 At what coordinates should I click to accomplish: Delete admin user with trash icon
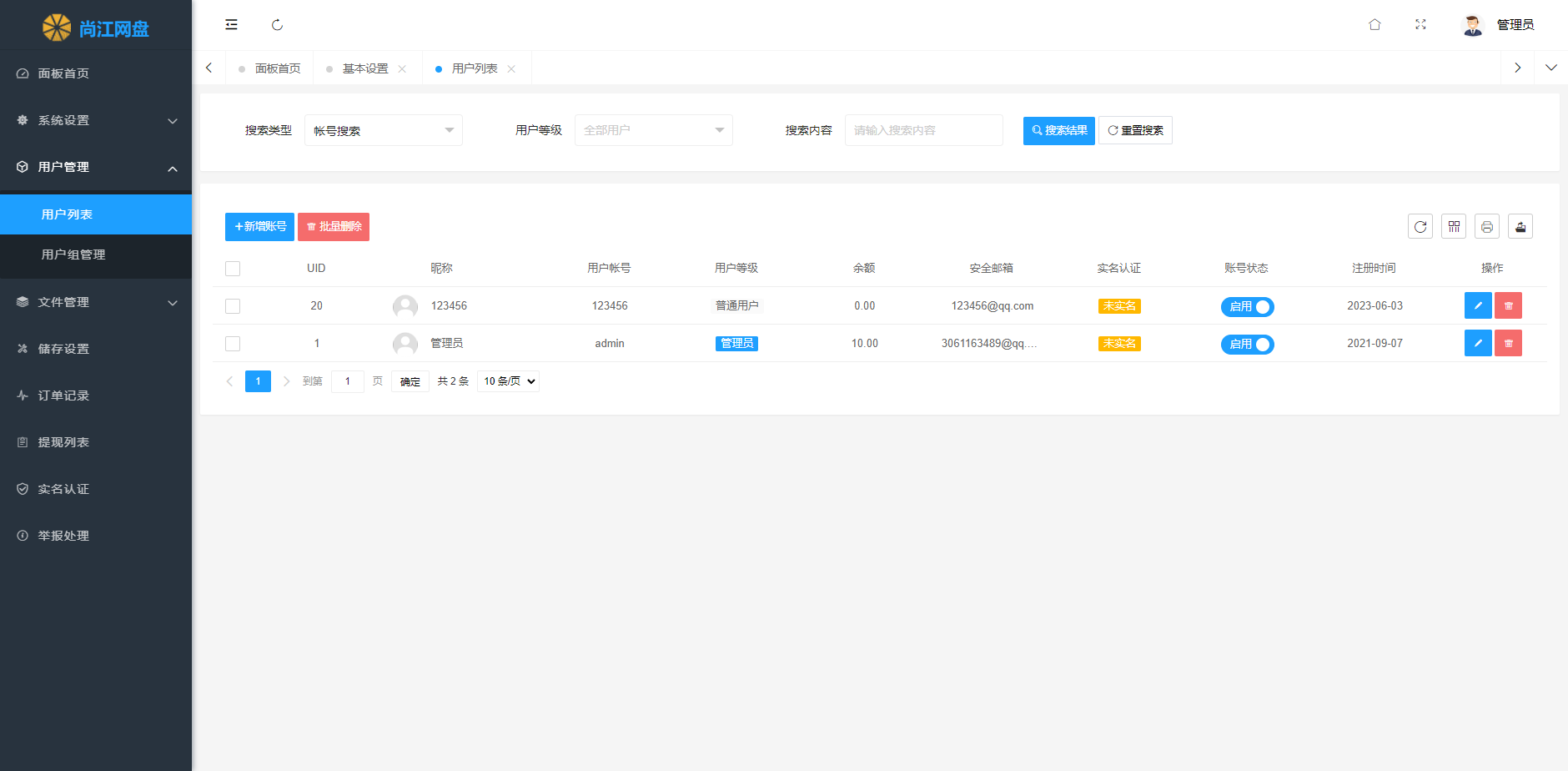click(x=1508, y=344)
